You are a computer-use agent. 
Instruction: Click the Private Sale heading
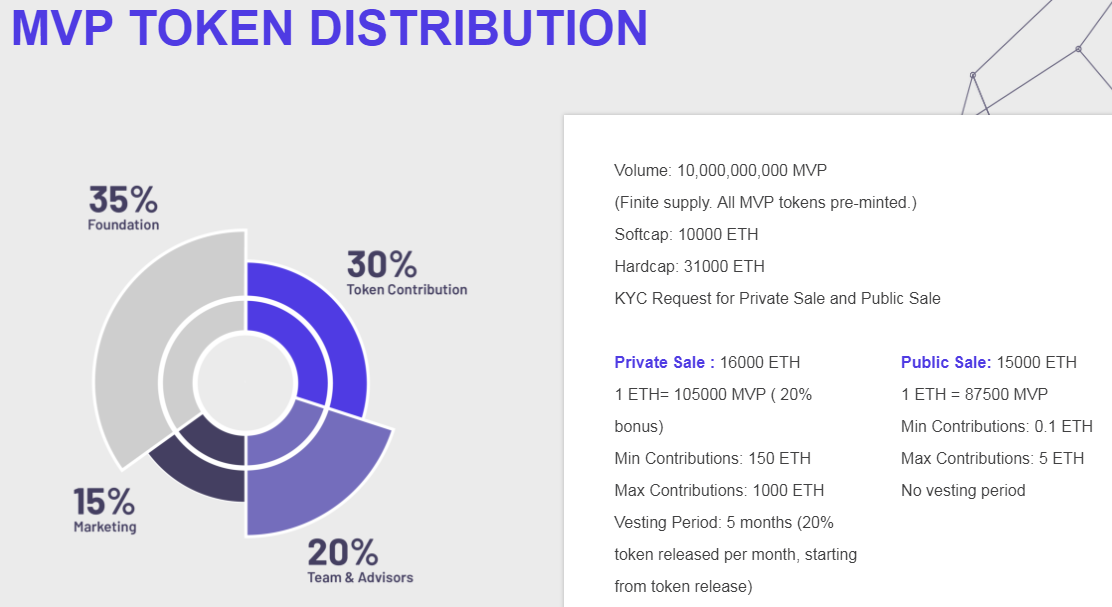click(664, 362)
